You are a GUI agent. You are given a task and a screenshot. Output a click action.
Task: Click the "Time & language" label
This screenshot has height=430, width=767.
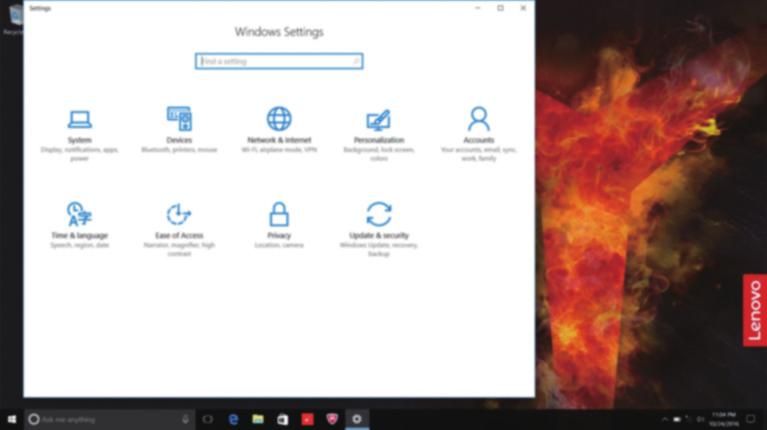[79, 235]
